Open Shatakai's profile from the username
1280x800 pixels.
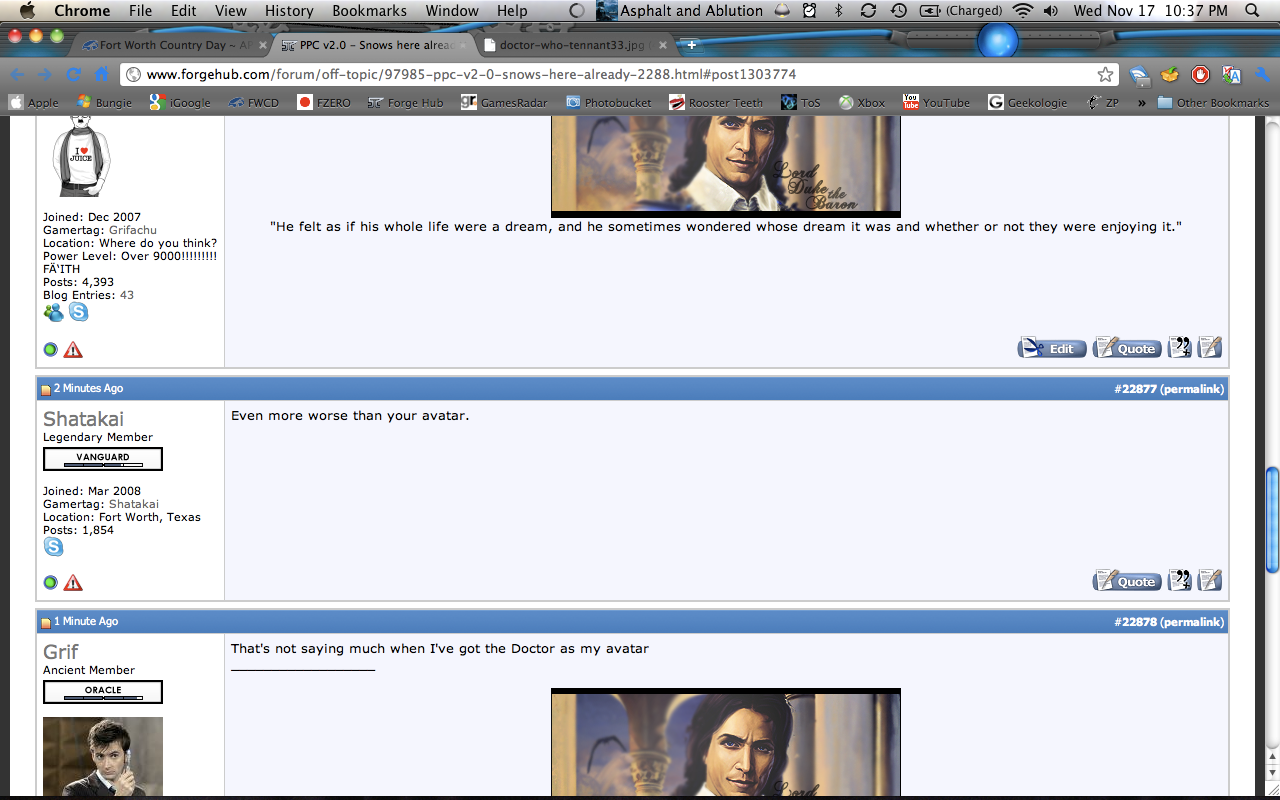click(83, 418)
